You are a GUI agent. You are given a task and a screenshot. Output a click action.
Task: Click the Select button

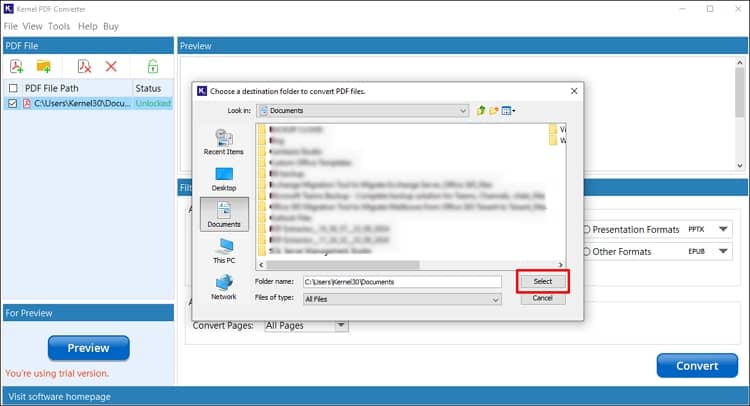tap(543, 282)
